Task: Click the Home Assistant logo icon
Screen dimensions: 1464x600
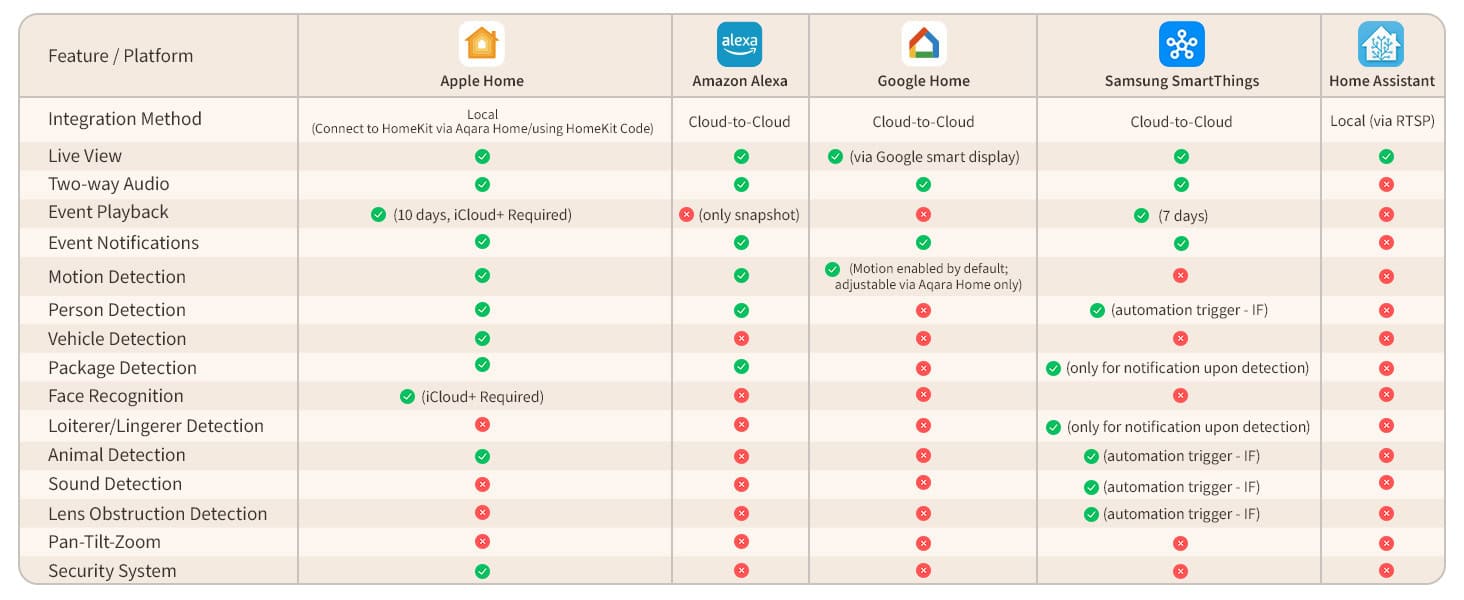Action: click(1381, 44)
